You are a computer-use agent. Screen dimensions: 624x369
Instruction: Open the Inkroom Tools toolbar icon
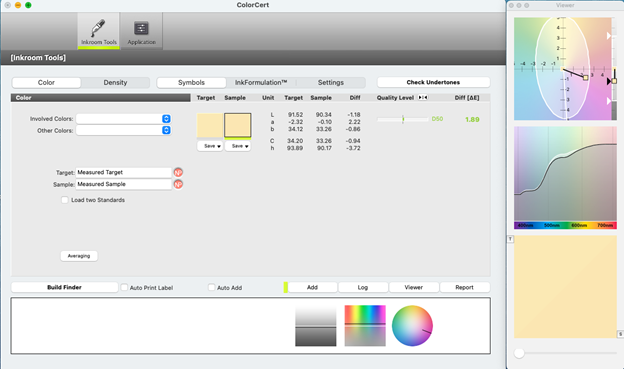coord(99,31)
